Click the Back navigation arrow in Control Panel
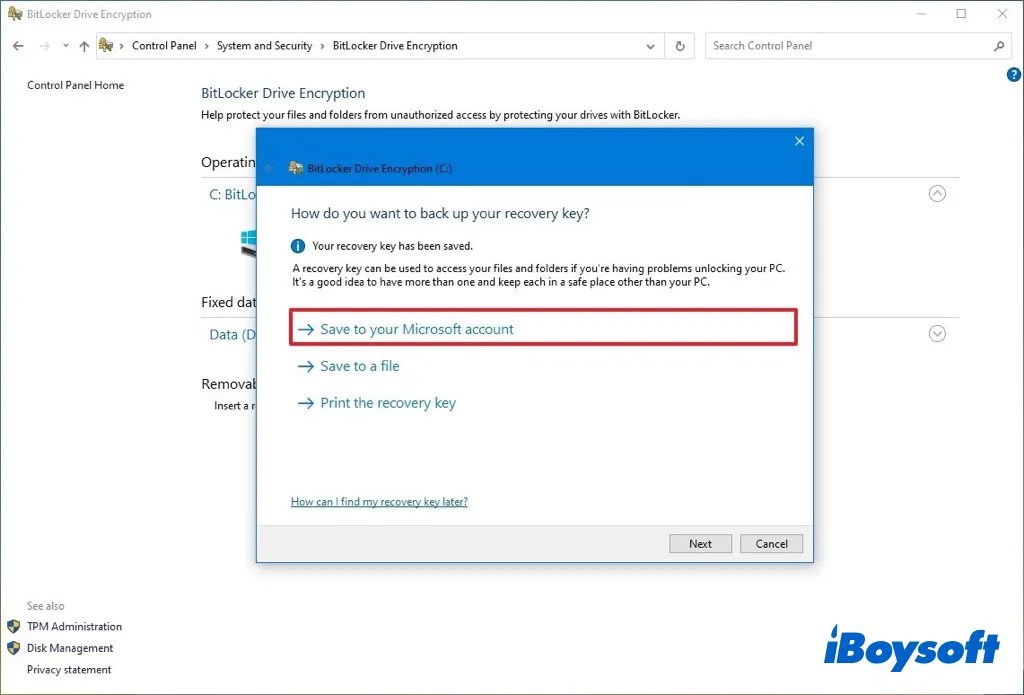 (18, 46)
